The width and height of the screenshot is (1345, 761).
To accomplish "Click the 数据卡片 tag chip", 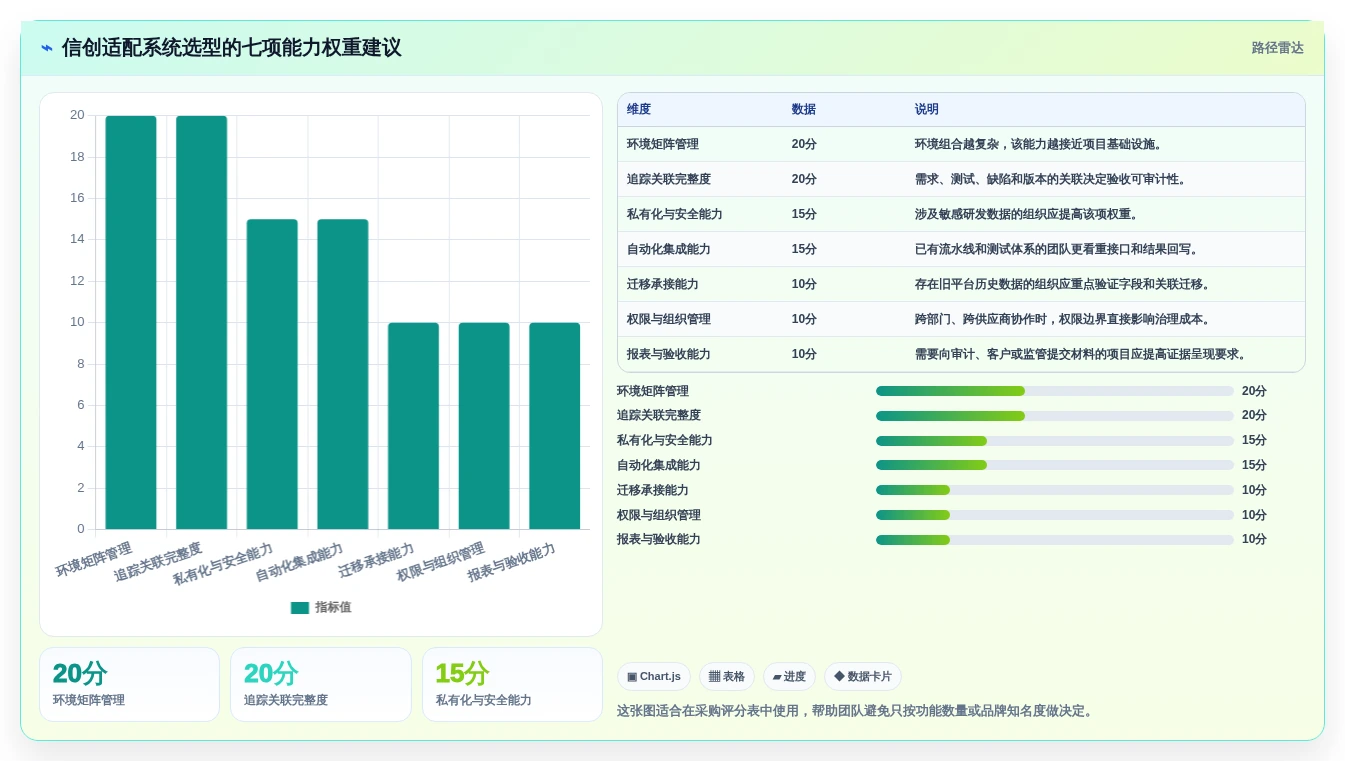I will [863, 677].
